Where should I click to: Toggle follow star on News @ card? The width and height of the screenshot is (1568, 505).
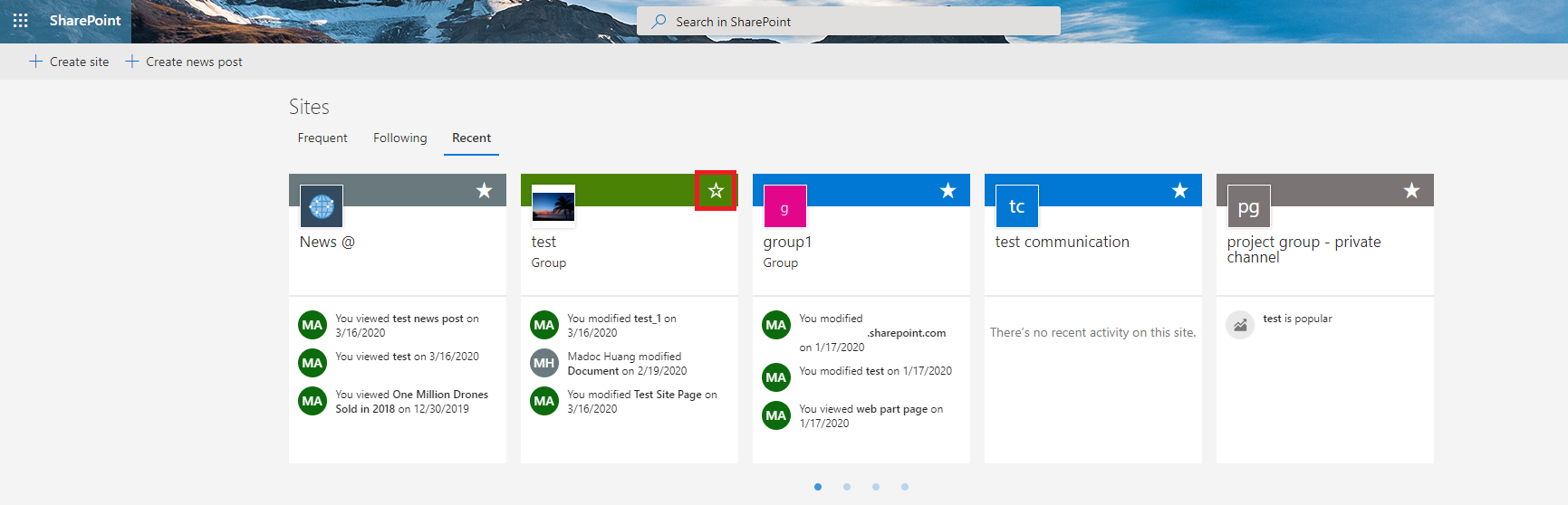click(485, 191)
